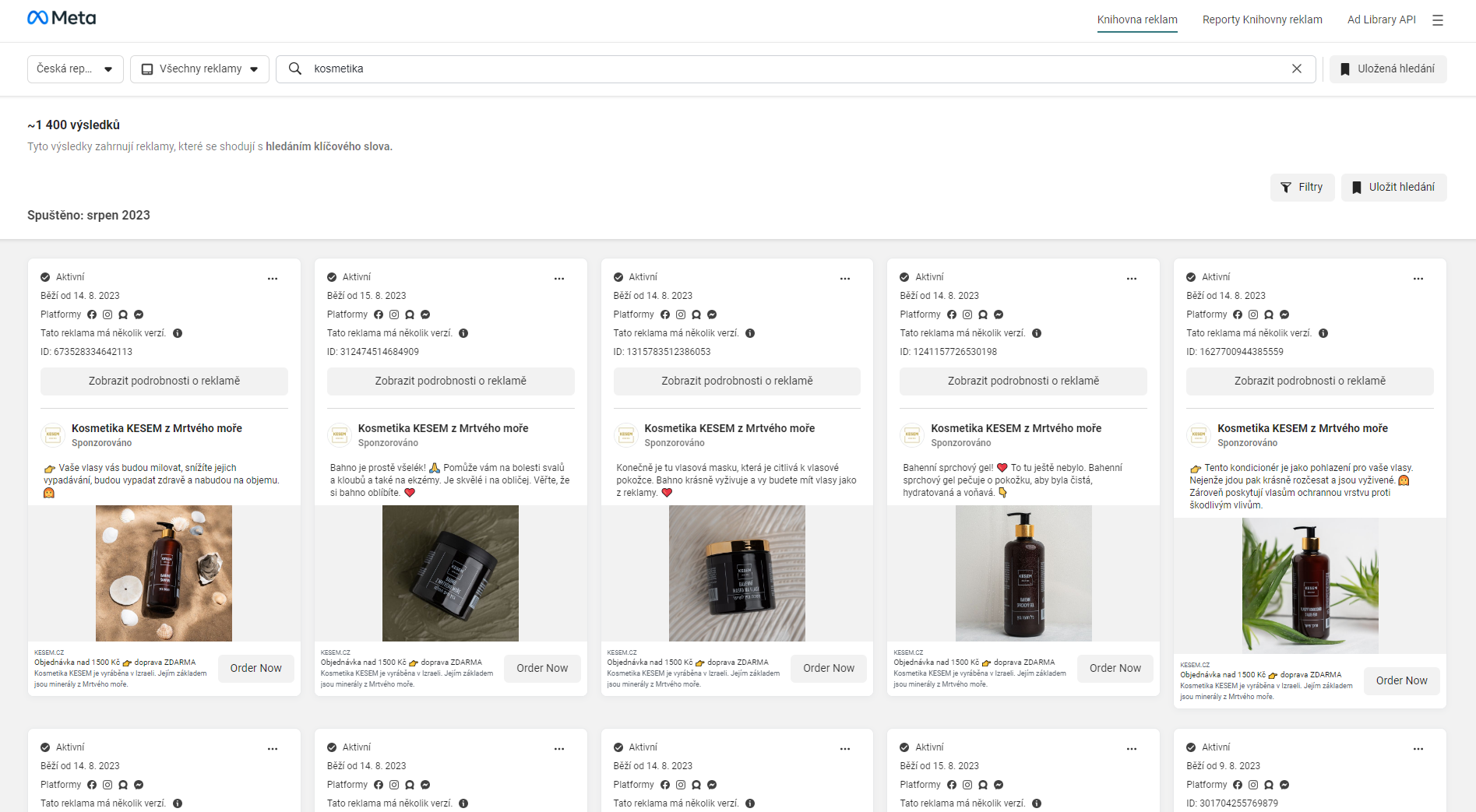The width and height of the screenshot is (1476, 812).
Task: Click Facebook platform icon on ad 301704255769879
Action: pyautogui.click(x=1238, y=785)
